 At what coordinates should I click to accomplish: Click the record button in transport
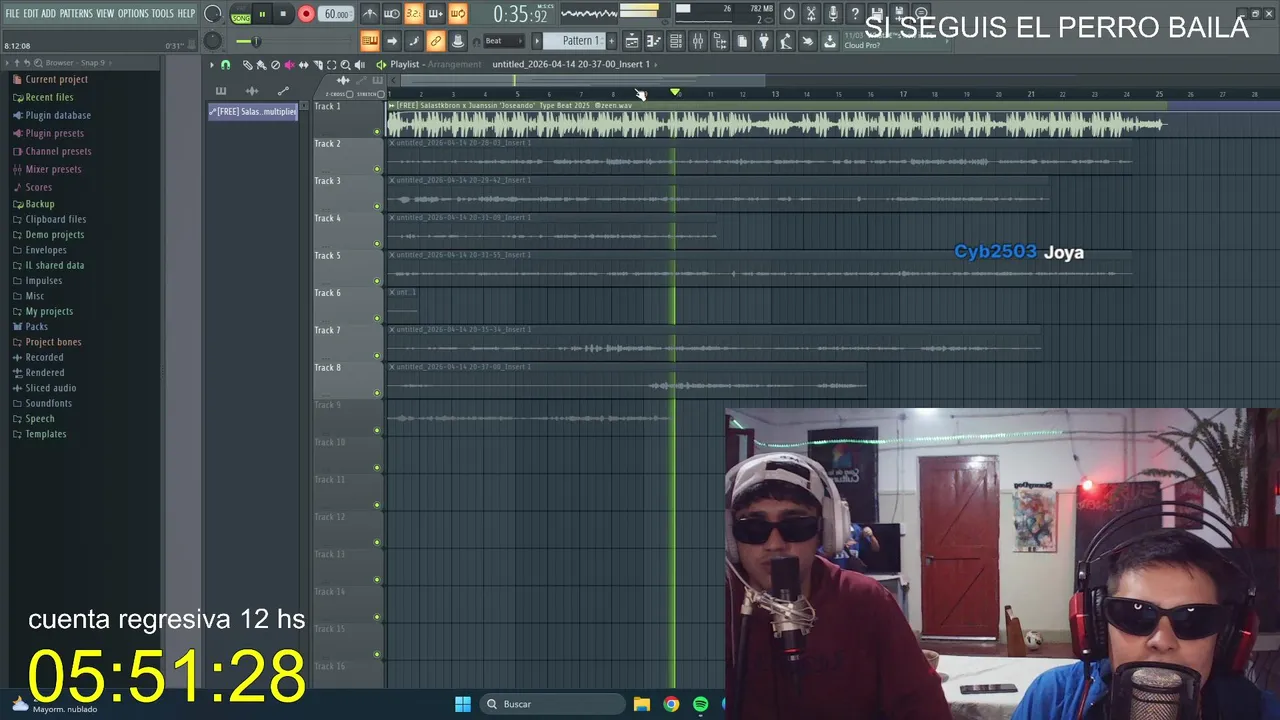click(306, 14)
